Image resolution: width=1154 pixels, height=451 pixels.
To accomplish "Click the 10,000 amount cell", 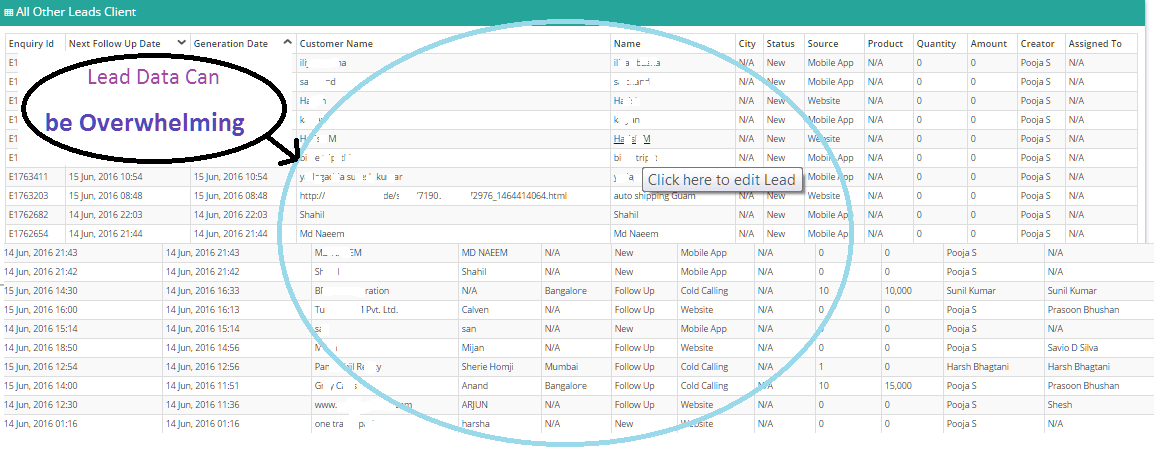I will coord(899,291).
